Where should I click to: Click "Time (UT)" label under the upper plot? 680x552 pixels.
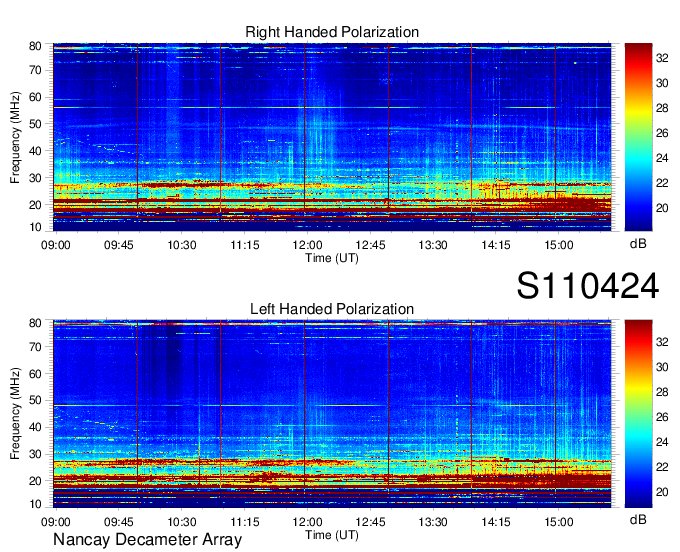tap(332, 258)
